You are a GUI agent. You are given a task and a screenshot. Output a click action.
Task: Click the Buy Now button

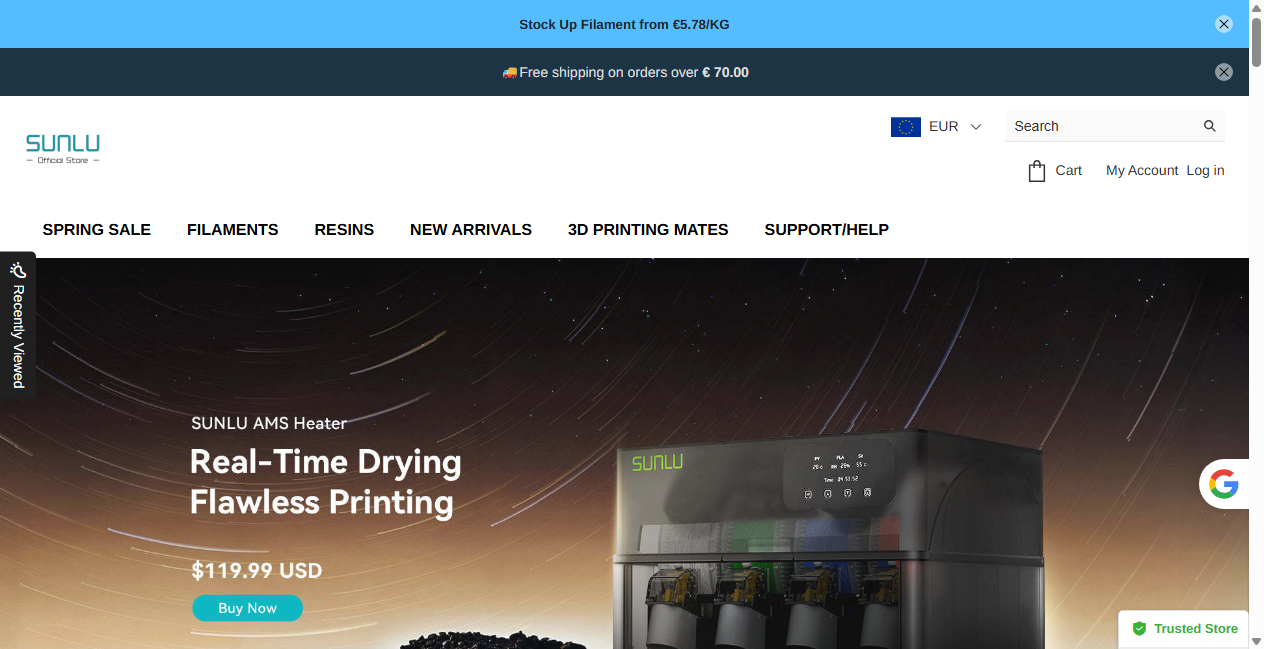[x=247, y=608]
